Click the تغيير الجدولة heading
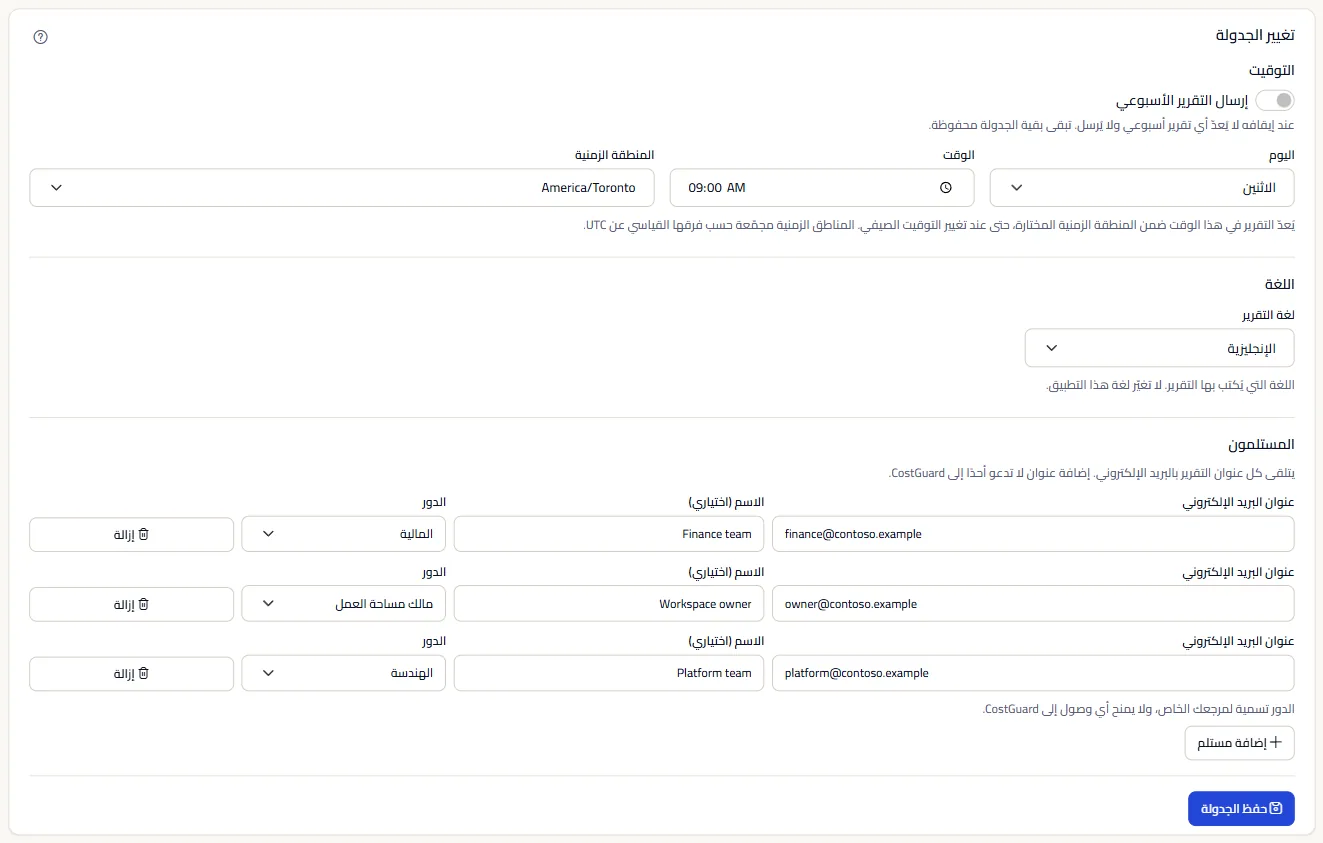Image resolution: width=1323 pixels, height=843 pixels. (1255, 35)
